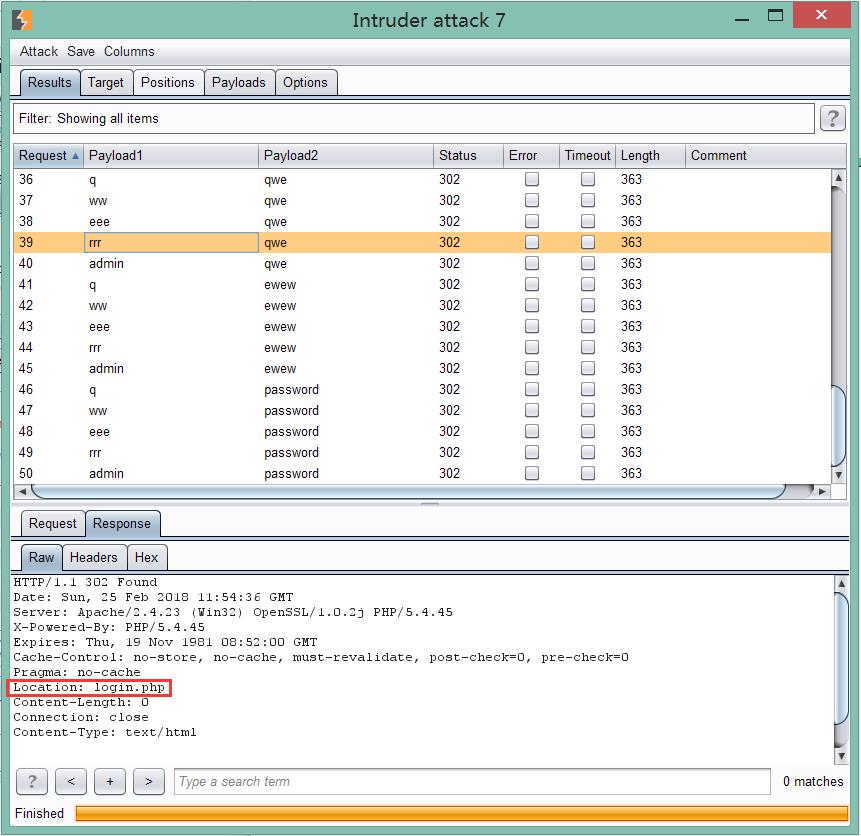Toggle Error checkbox for request 45
861x836 pixels.
tap(532, 368)
